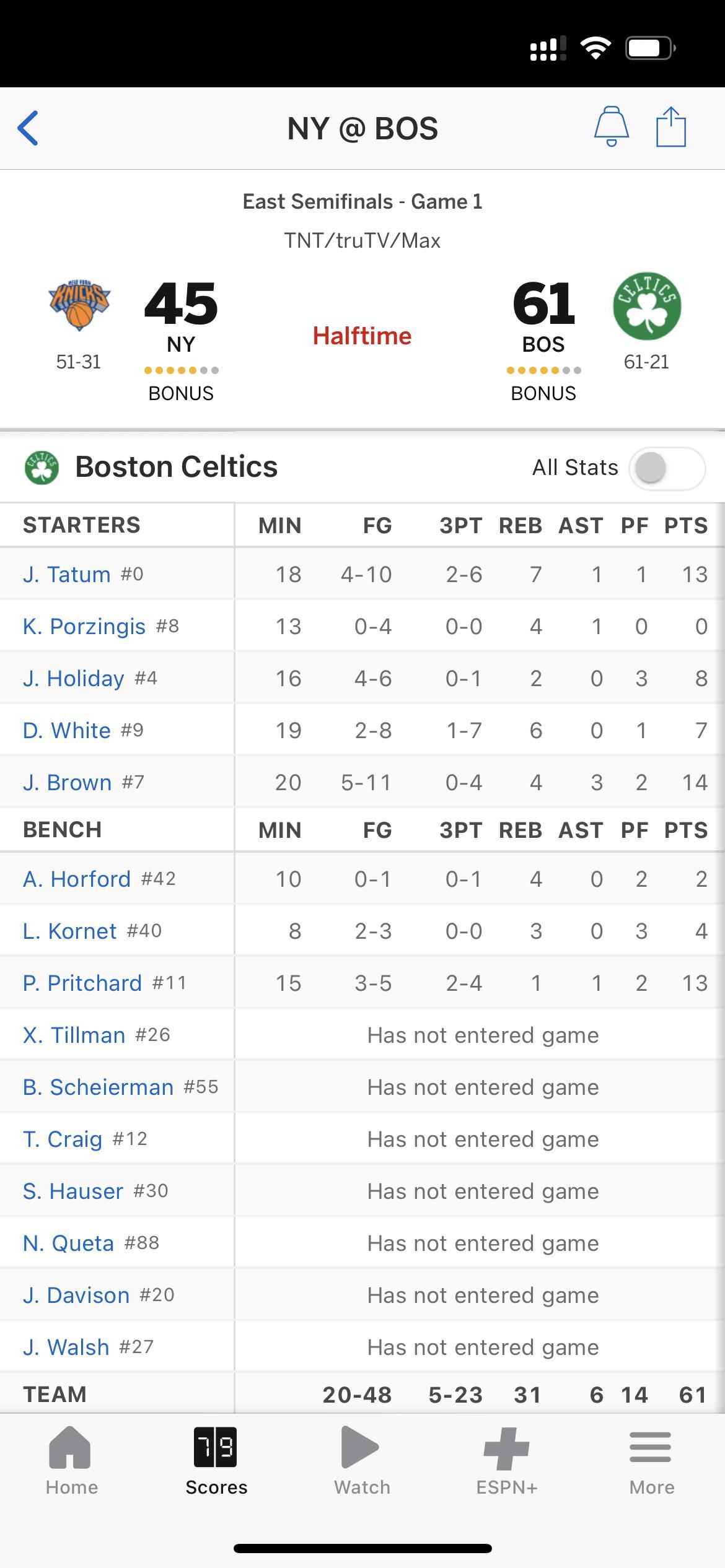Tap small Celtics icon beside Boston Celtics
This screenshot has height=1568, width=725.
coord(42,468)
